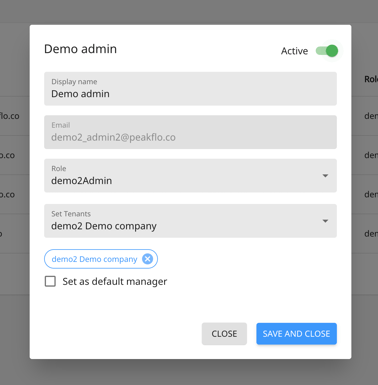Click the dimmed backdrop above the dialog

189,12
